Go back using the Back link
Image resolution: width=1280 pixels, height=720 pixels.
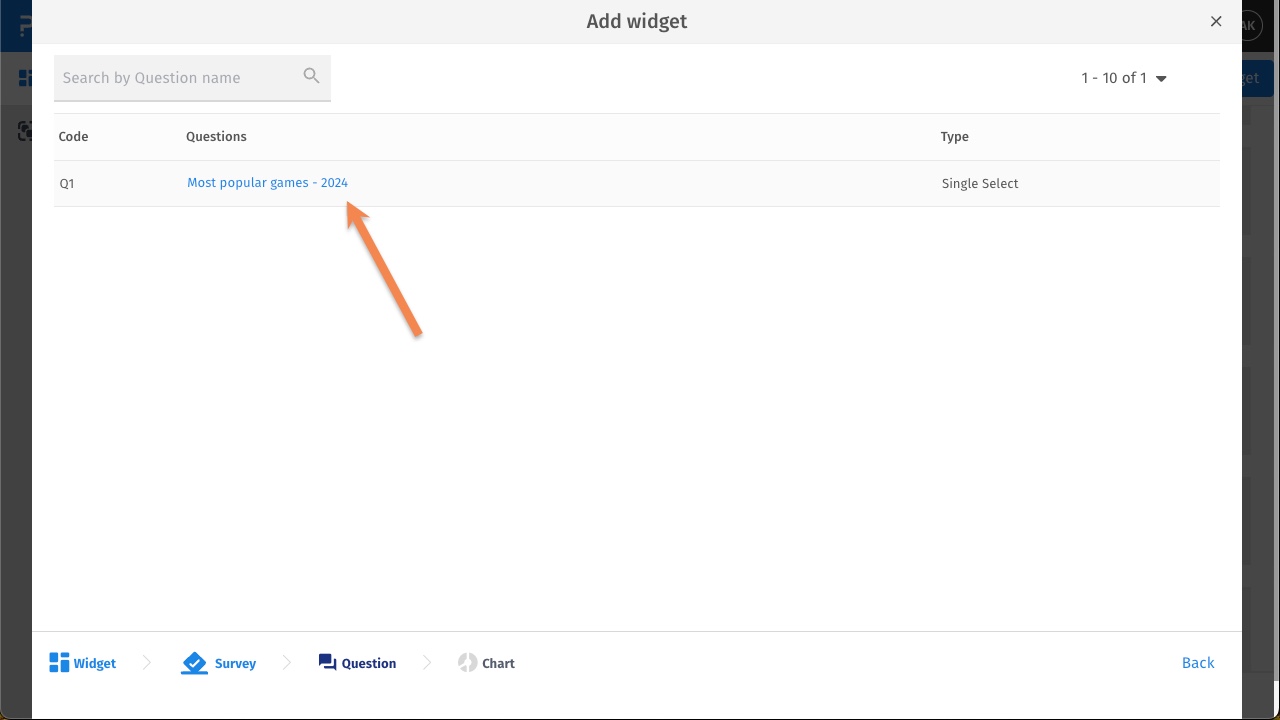1197,663
